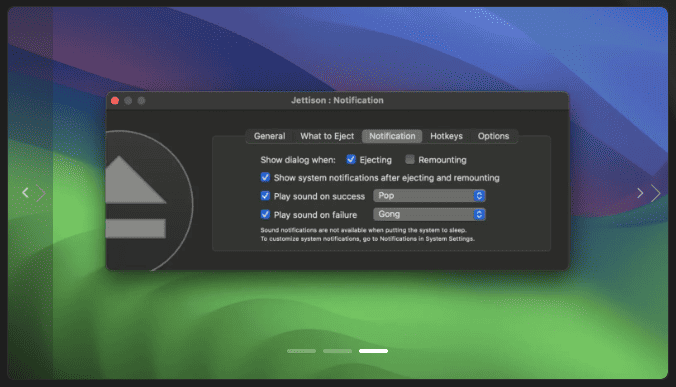Image resolution: width=676 pixels, height=387 pixels.
Task: Open the Gong failure sound dropdown
Action: pyautogui.click(x=429, y=214)
